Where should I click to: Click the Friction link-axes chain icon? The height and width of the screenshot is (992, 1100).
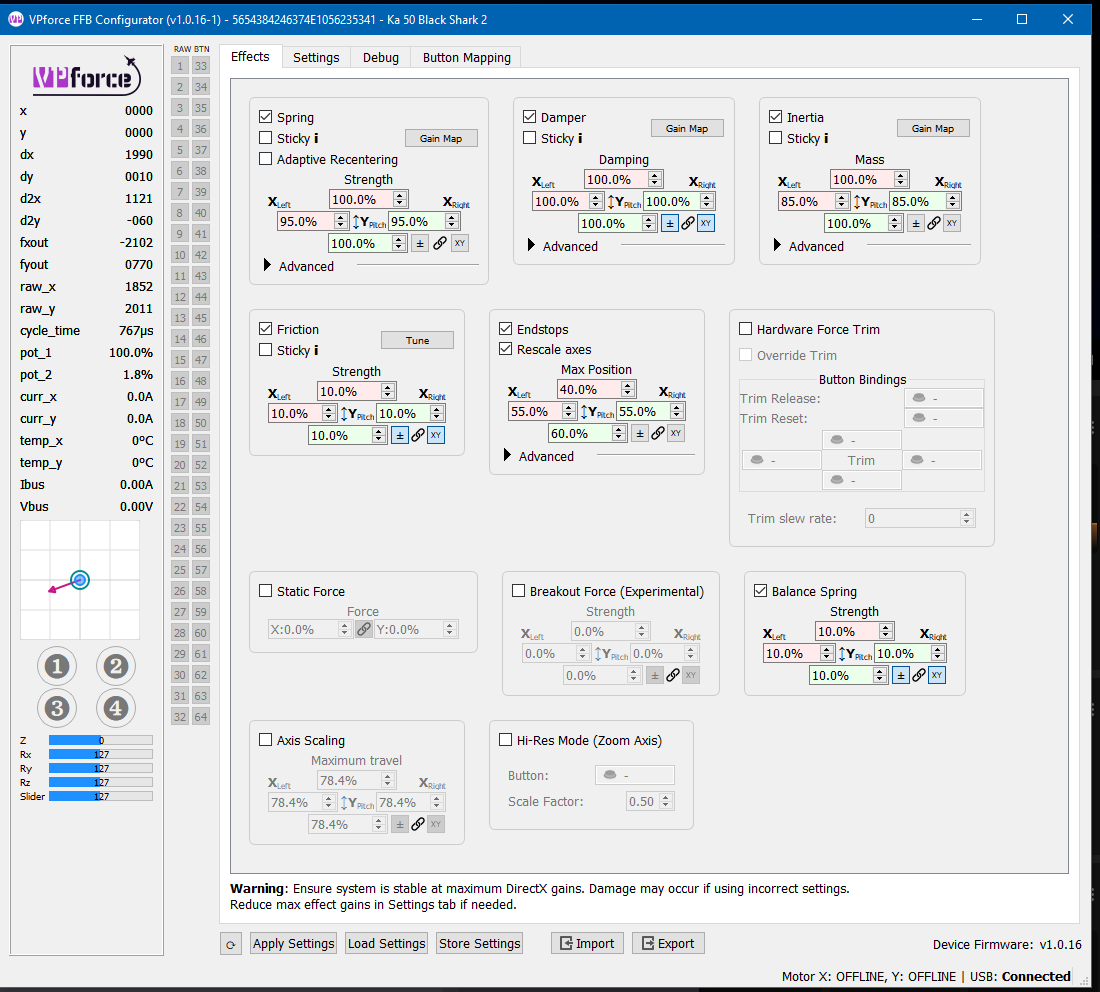tap(417, 436)
